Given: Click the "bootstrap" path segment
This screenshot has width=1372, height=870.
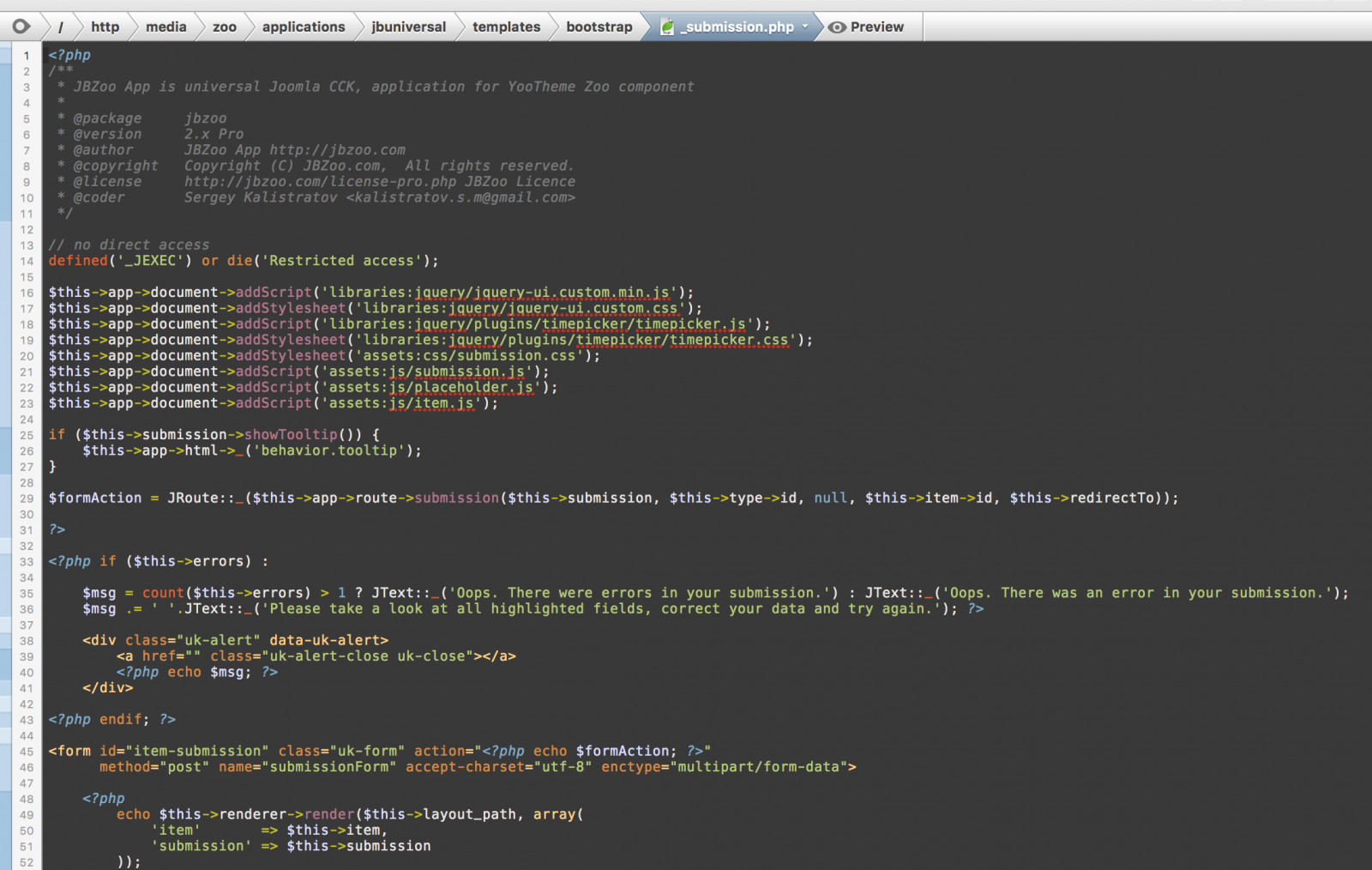Looking at the screenshot, I should (x=599, y=27).
